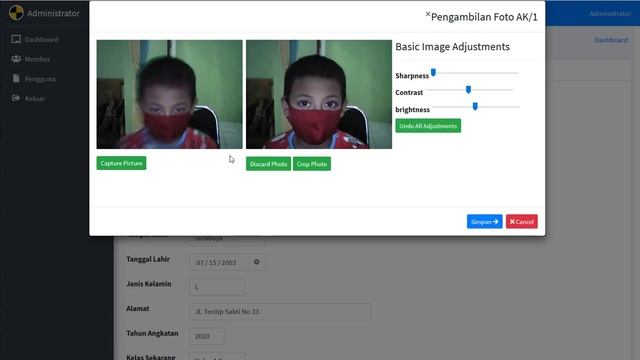The width and height of the screenshot is (640, 360).
Task: Click the Kelas Sekarang field
Action: [217, 357]
